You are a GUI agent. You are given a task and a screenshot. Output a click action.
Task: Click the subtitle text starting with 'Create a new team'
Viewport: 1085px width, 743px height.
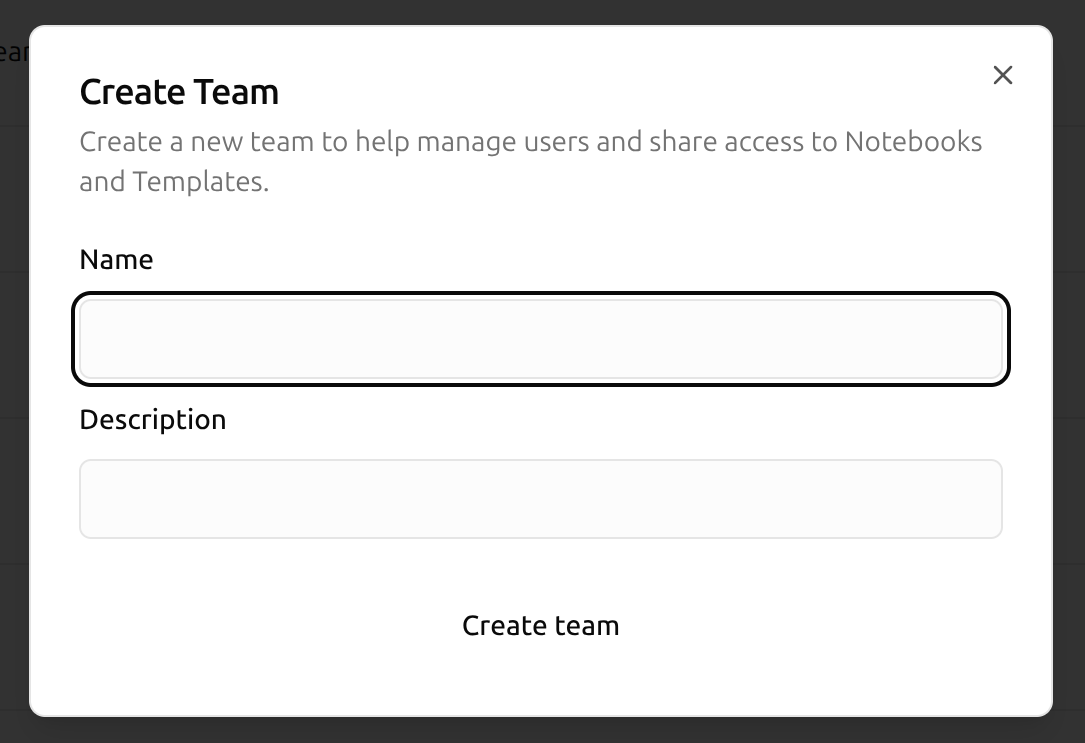(x=300, y=142)
